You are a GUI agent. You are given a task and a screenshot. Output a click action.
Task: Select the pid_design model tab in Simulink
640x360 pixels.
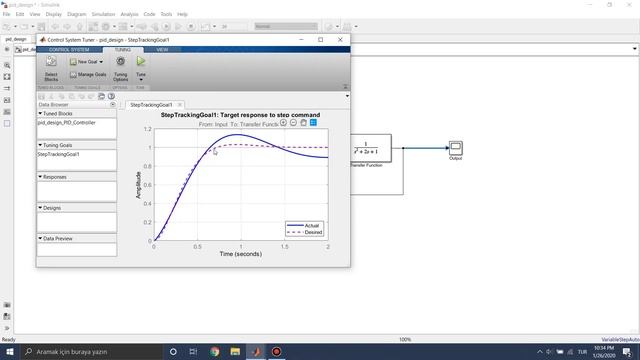(16, 39)
